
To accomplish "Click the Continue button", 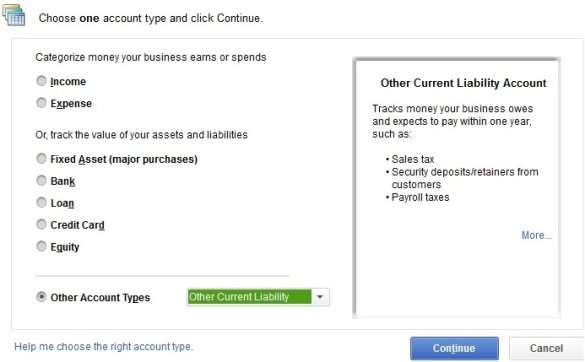I will pyautogui.click(x=454, y=348).
